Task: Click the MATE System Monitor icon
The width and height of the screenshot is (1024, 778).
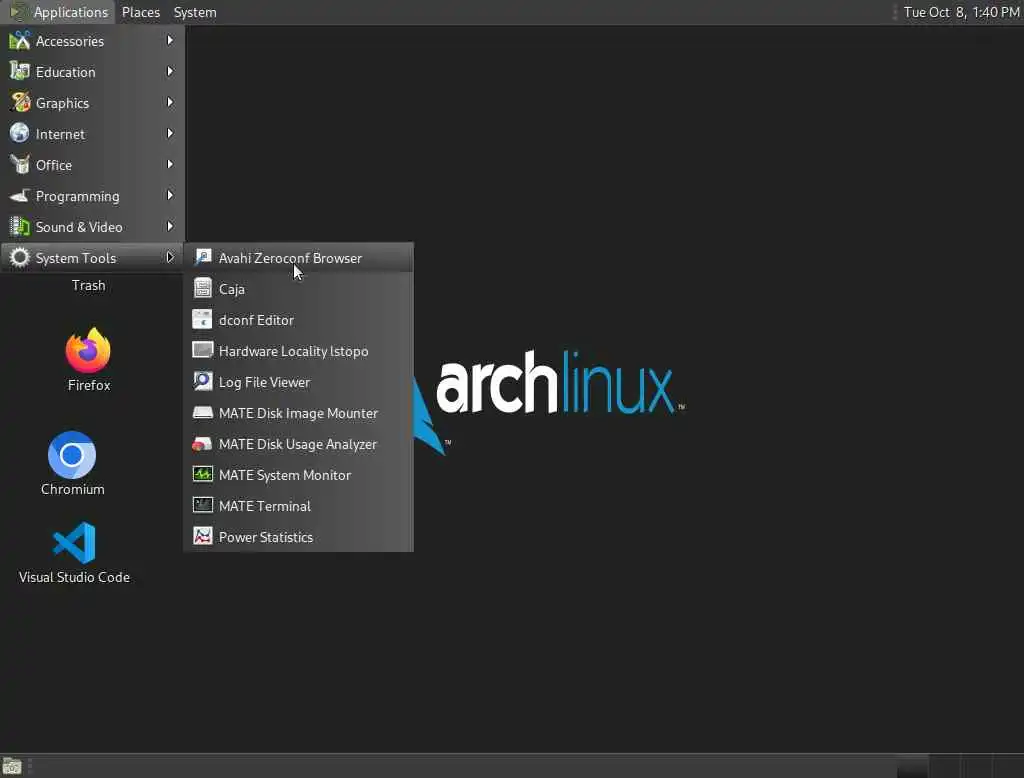Action: point(203,474)
